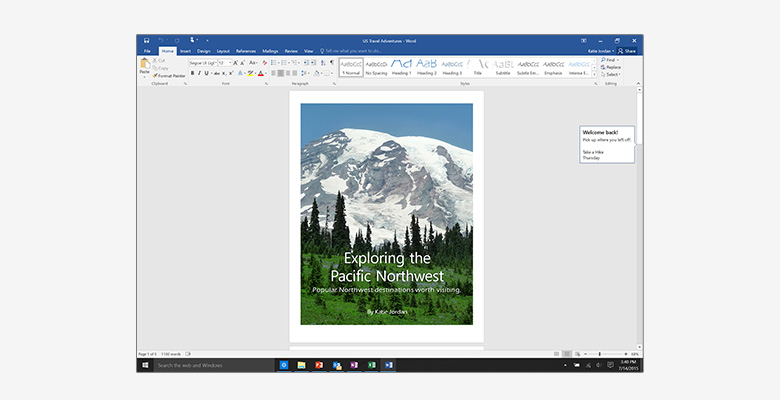The height and width of the screenshot is (400, 780).
Task: Toggle Italic formatting
Action: click(200, 73)
